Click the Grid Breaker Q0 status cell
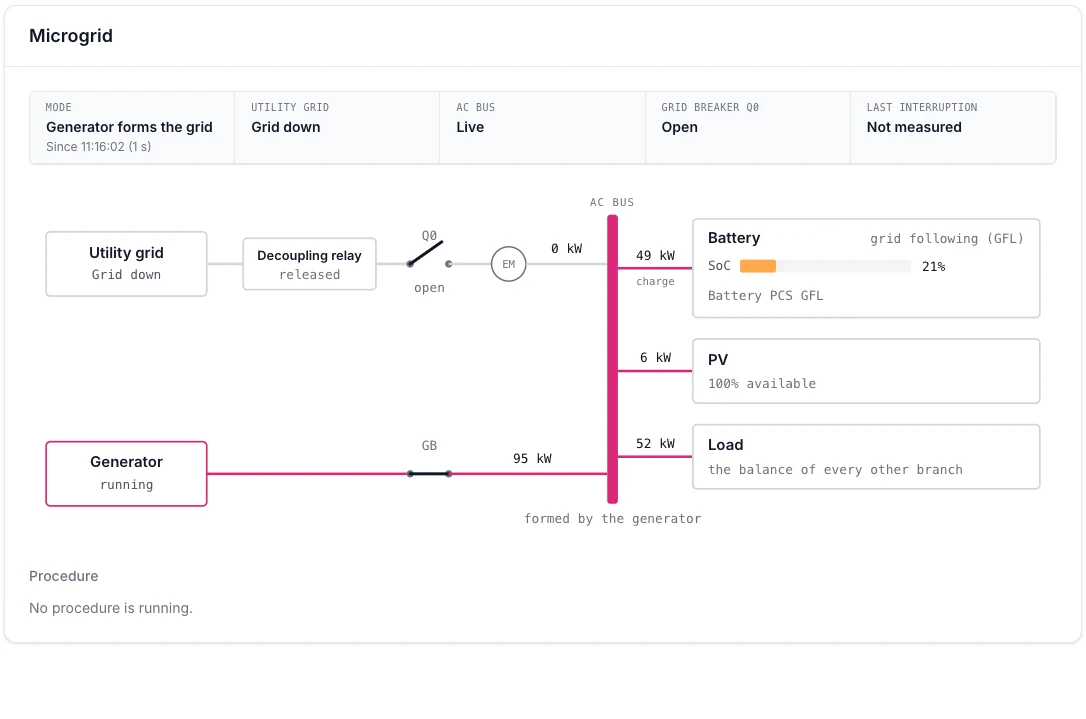Image resolution: width=1086 pixels, height=719 pixels. [747, 127]
